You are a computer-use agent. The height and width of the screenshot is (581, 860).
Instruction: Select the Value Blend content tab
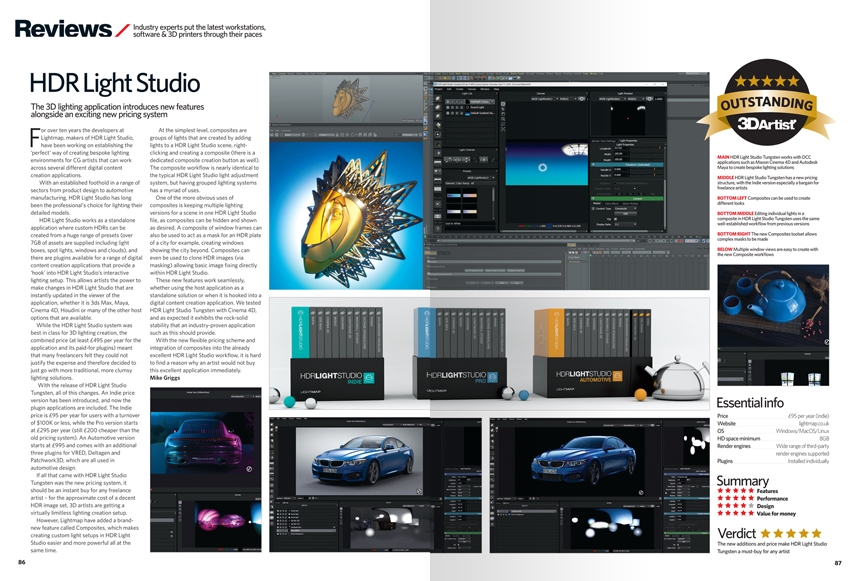point(612,204)
